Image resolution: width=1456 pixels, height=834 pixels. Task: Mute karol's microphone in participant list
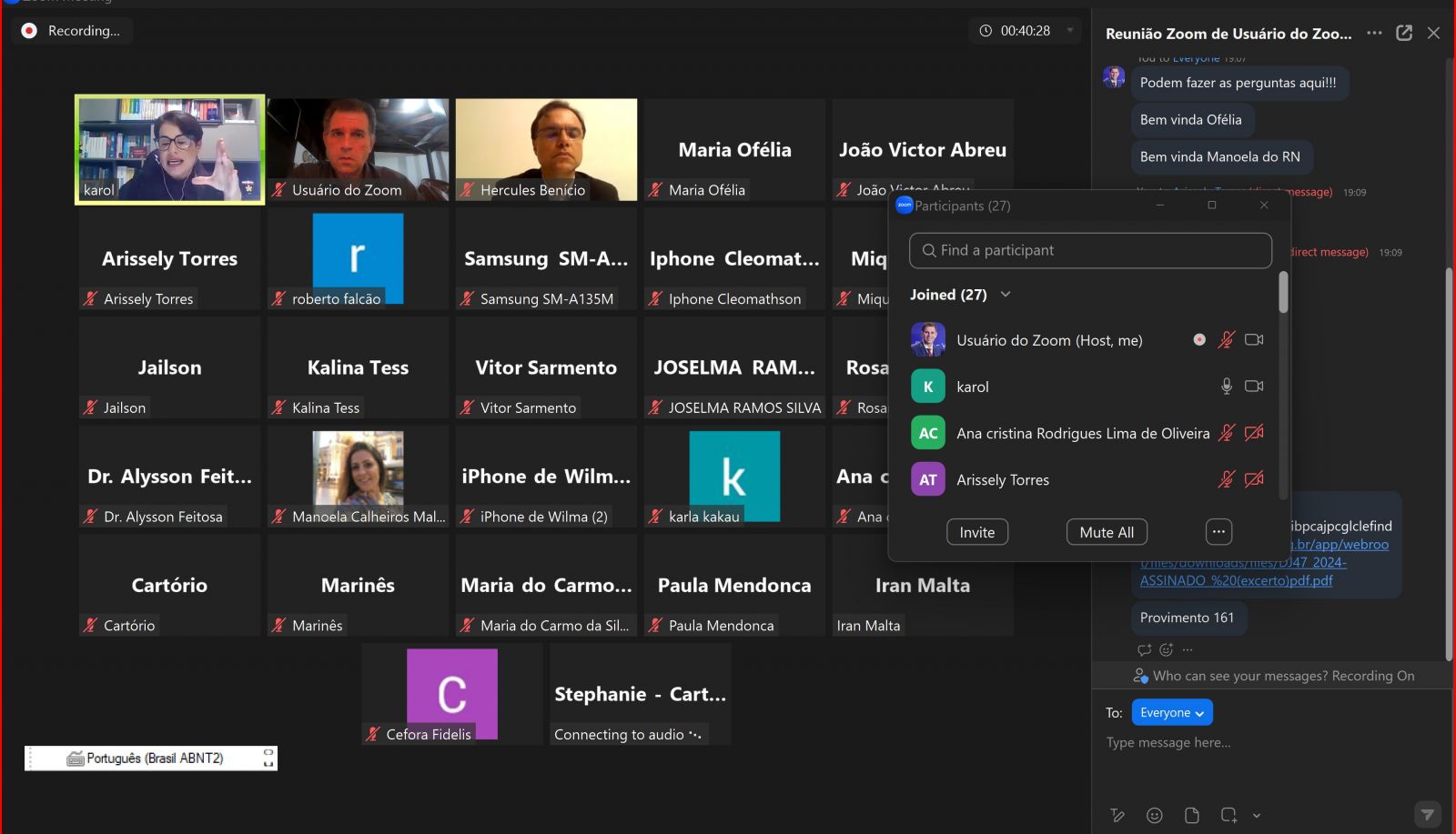[x=1227, y=386]
